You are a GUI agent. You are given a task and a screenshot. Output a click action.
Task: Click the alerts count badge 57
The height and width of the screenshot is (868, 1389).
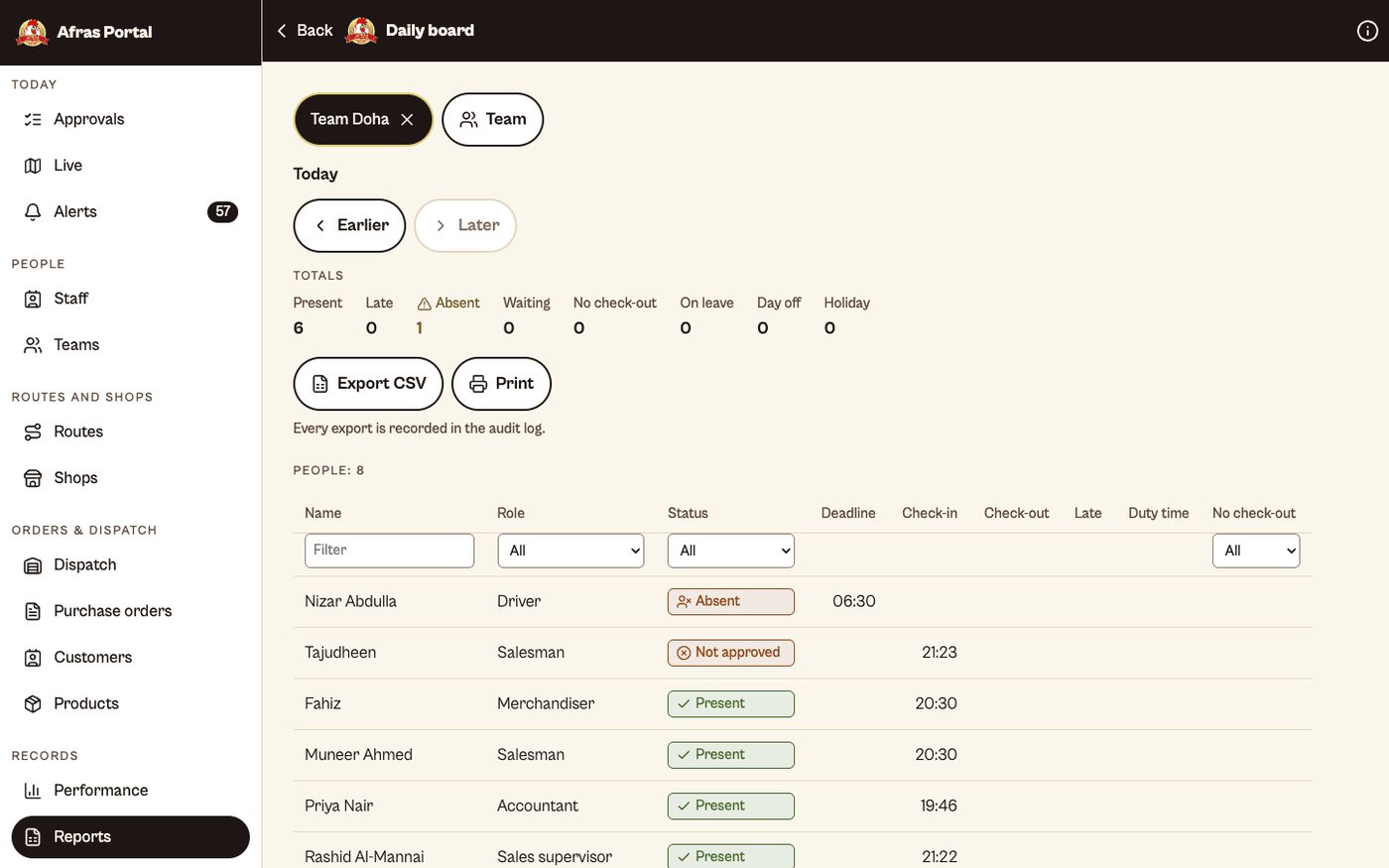pyautogui.click(x=223, y=211)
